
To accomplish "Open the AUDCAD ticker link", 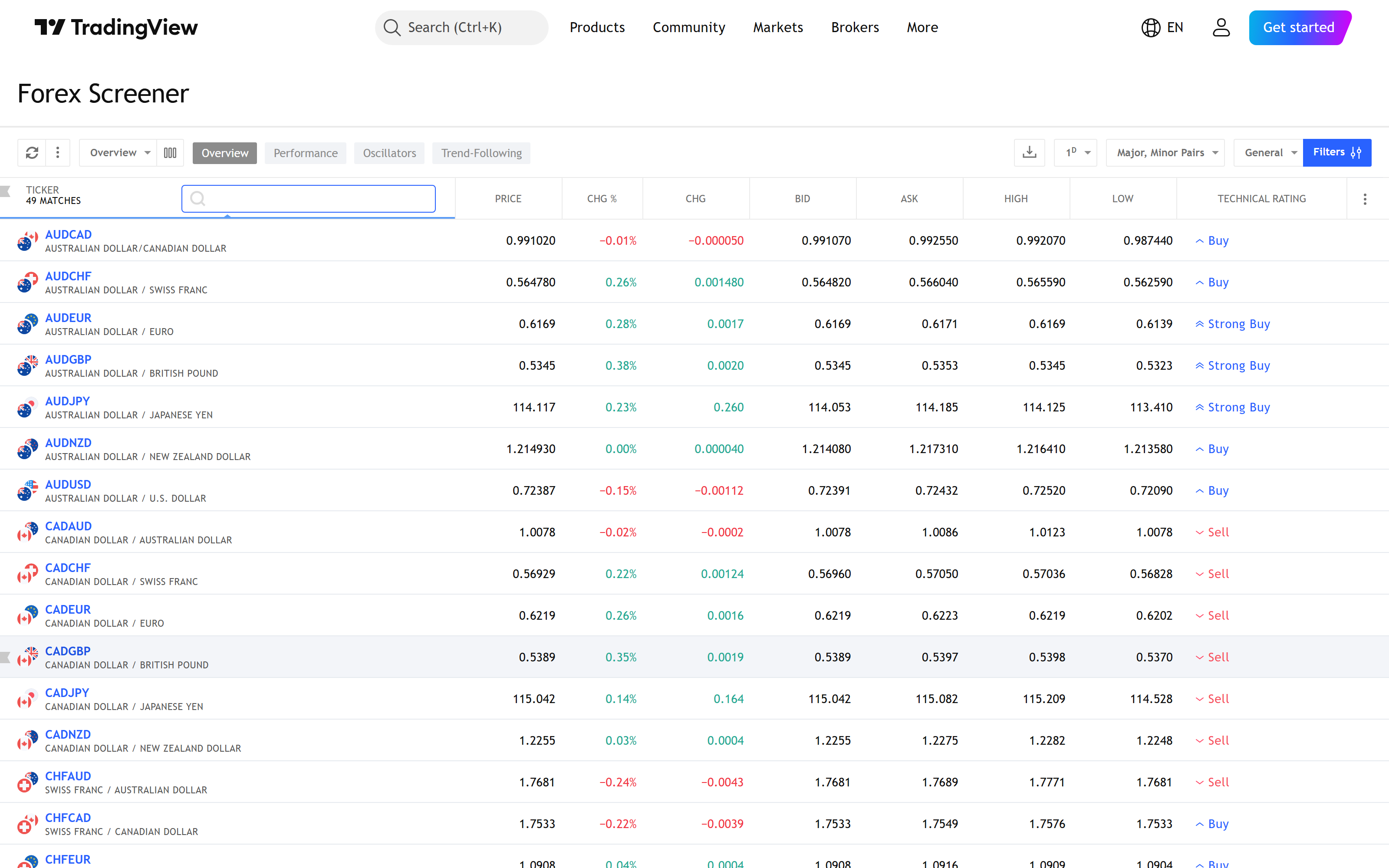I will pyautogui.click(x=68, y=234).
